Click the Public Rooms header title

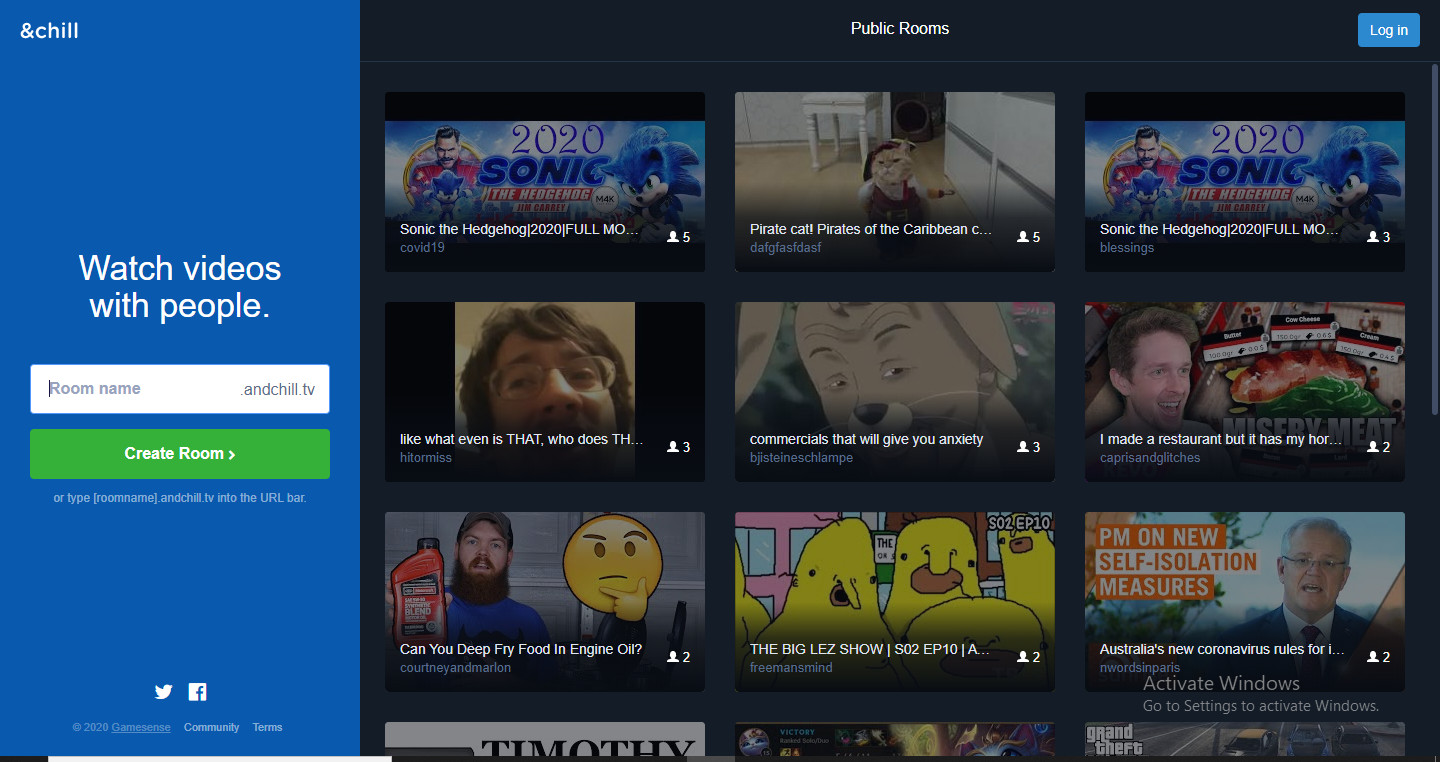pos(900,28)
